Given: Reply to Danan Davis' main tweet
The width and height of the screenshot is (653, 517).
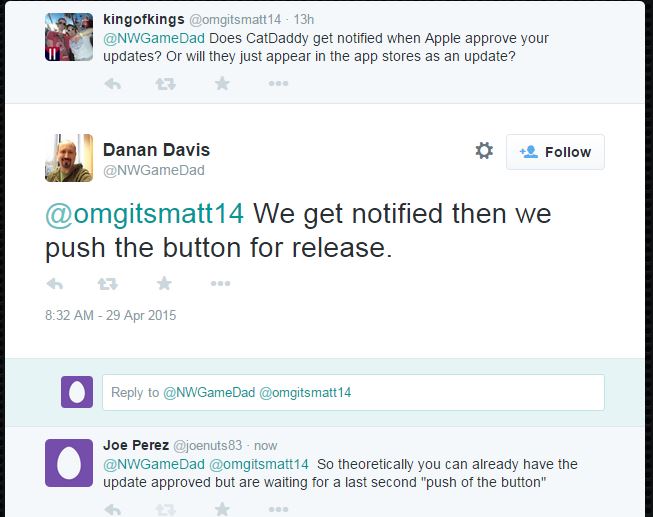Looking at the screenshot, I should coord(55,284).
